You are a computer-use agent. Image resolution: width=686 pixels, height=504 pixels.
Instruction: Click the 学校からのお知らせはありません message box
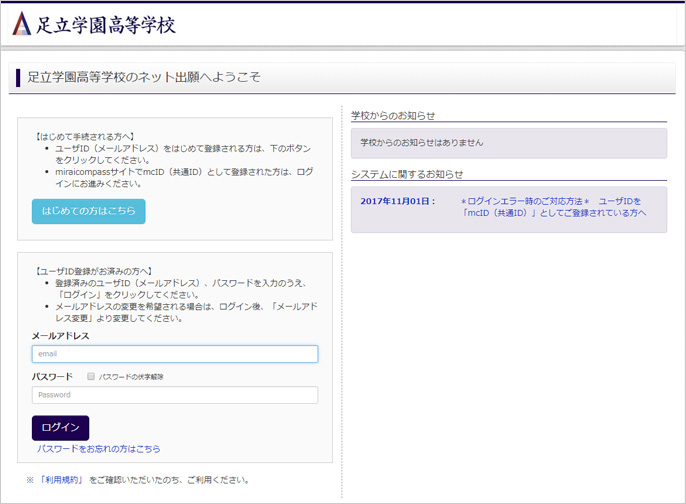tap(509, 143)
